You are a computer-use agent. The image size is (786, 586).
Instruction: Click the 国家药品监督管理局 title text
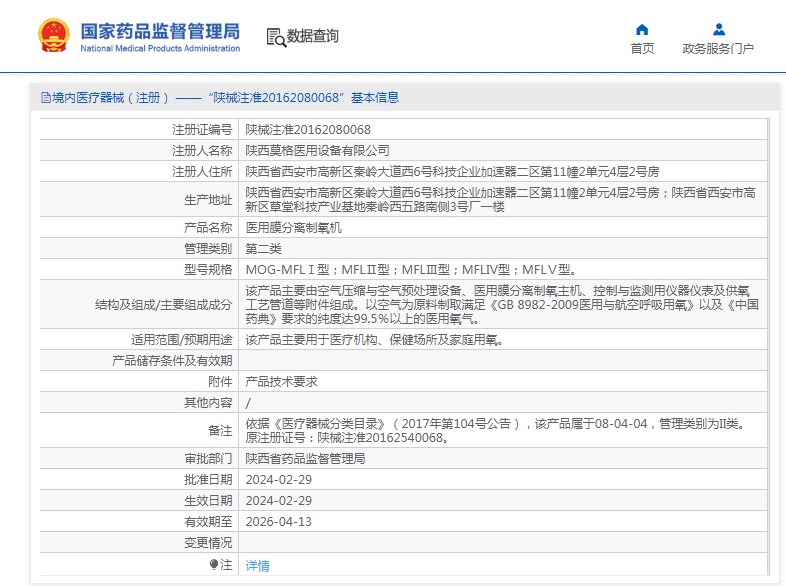(160, 29)
